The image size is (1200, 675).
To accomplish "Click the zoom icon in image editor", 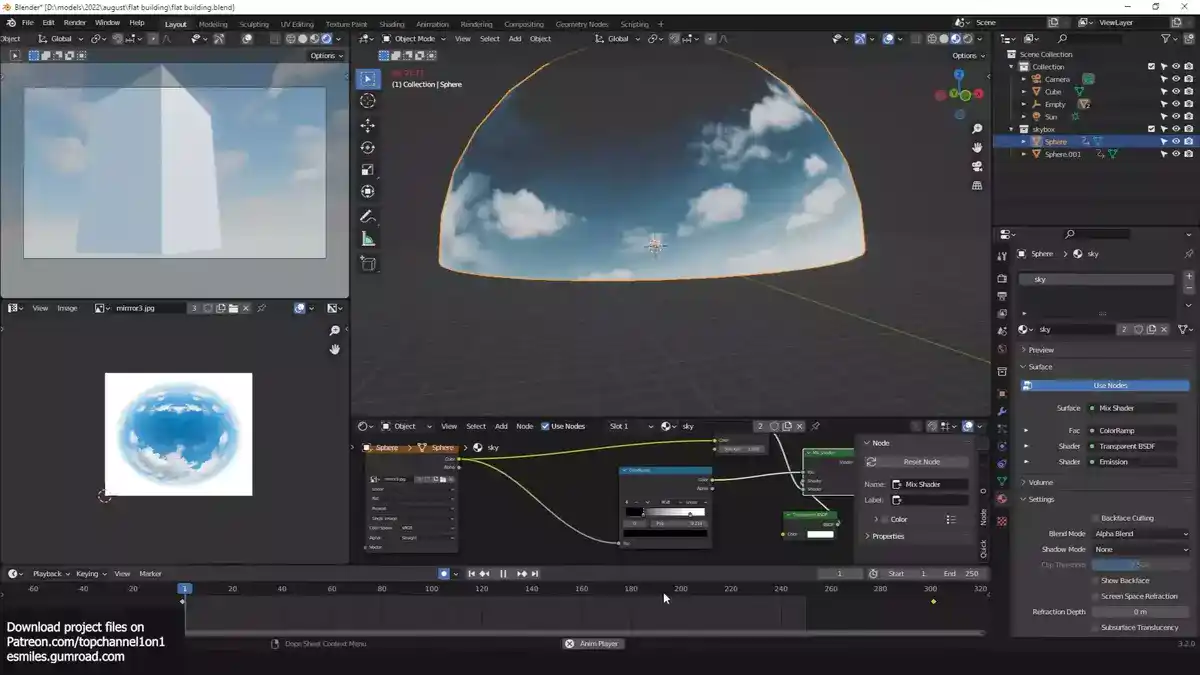I will click(335, 330).
